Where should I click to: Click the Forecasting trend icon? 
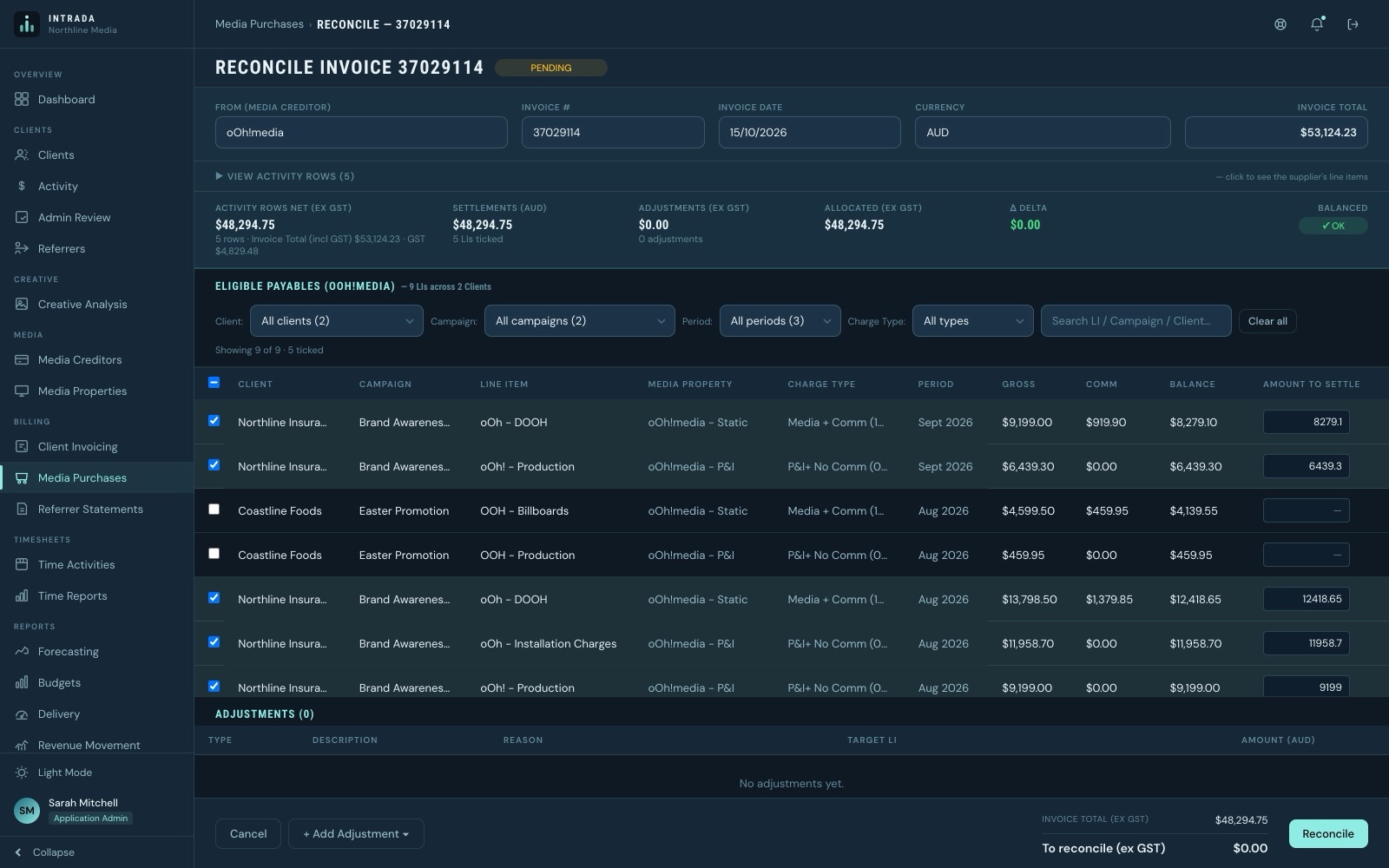click(22, 651)
